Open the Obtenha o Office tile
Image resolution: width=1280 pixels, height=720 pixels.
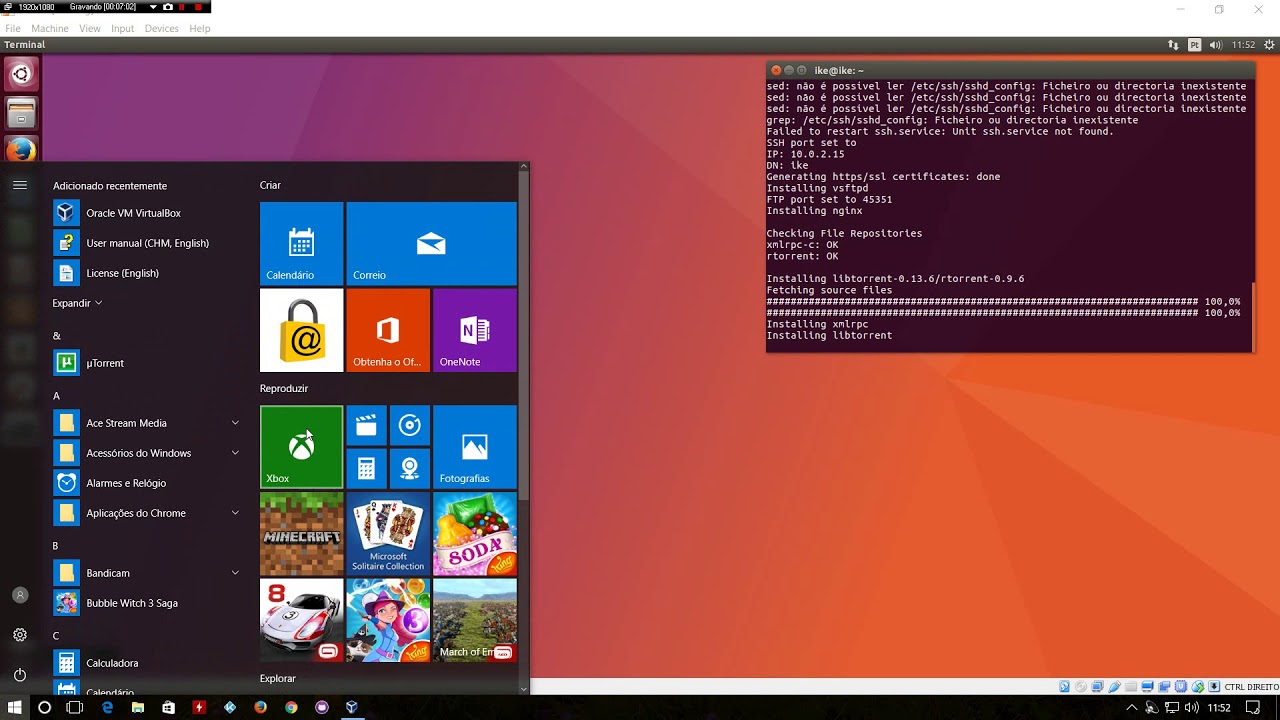coord(388,330)
